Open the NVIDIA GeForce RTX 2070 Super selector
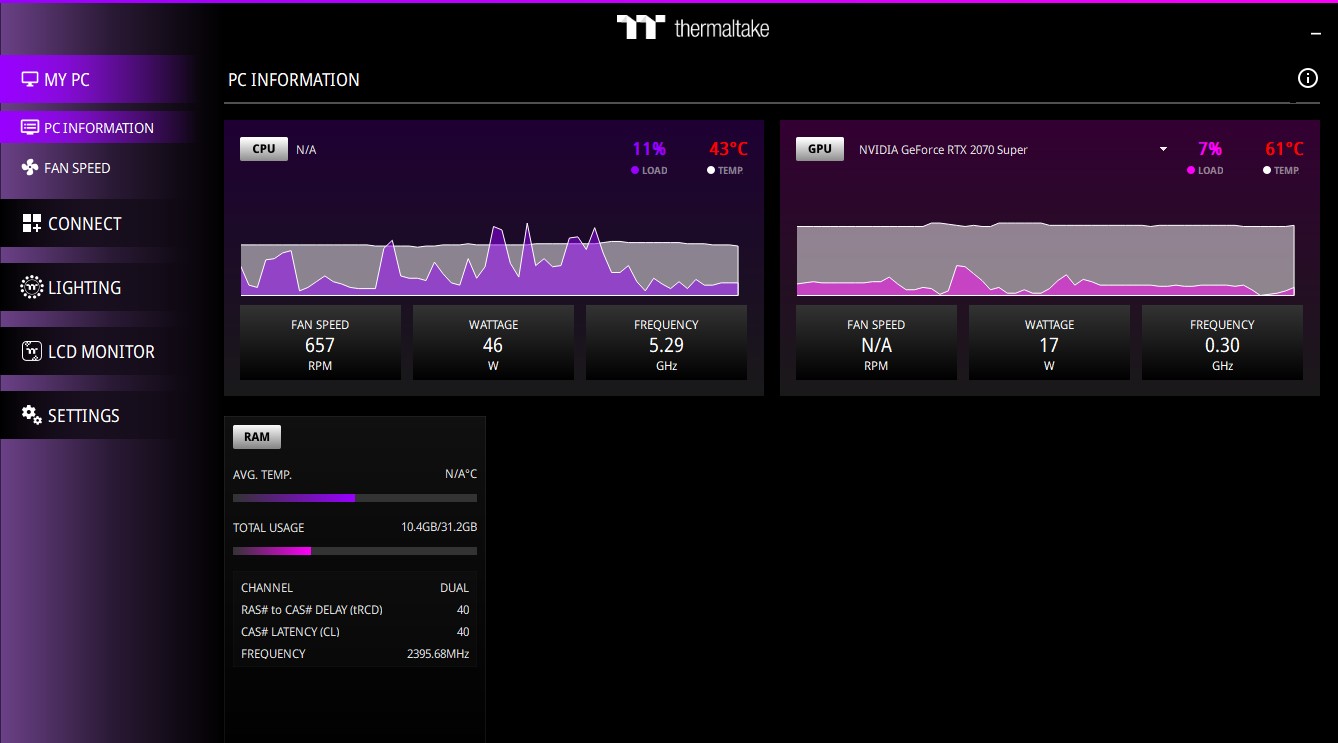1338x743 pixels. click(942, 150)
